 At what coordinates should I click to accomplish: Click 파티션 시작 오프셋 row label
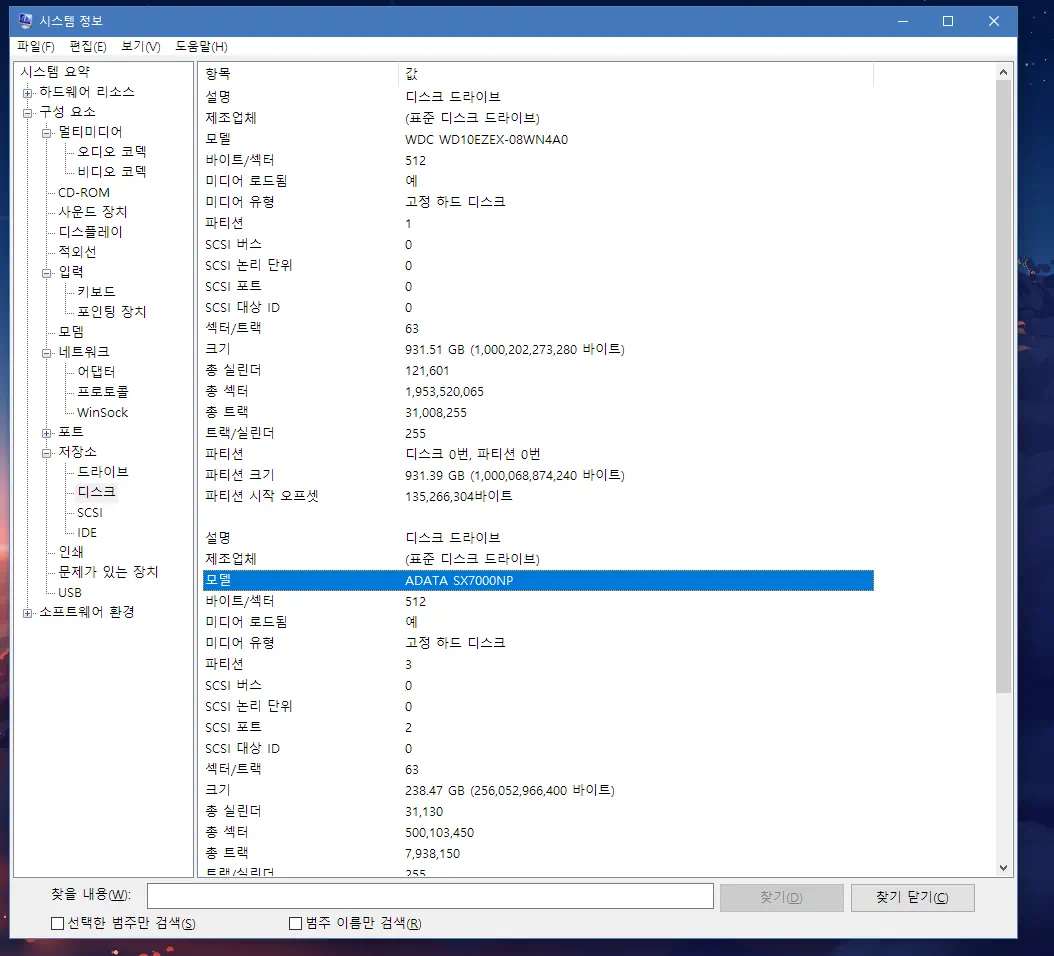pyautogui.click(x=261, y=496)
